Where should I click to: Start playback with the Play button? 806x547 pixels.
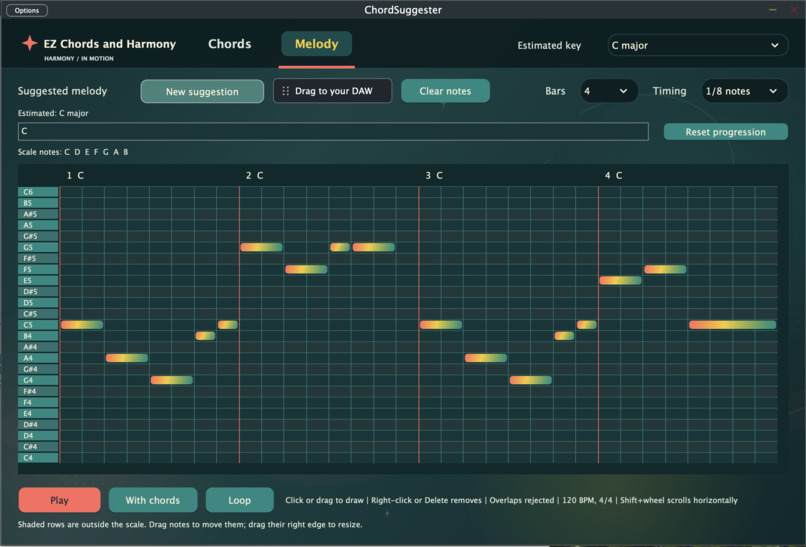[x=59, y=500]
